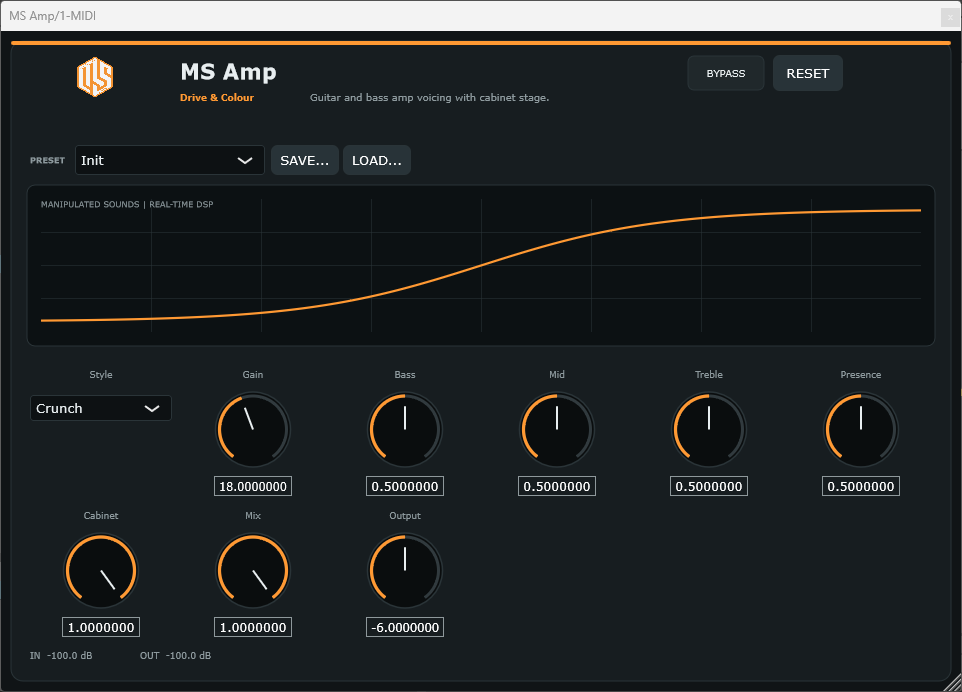
Task: Open the Crunch style dropdown
Action: coord(101,408)
